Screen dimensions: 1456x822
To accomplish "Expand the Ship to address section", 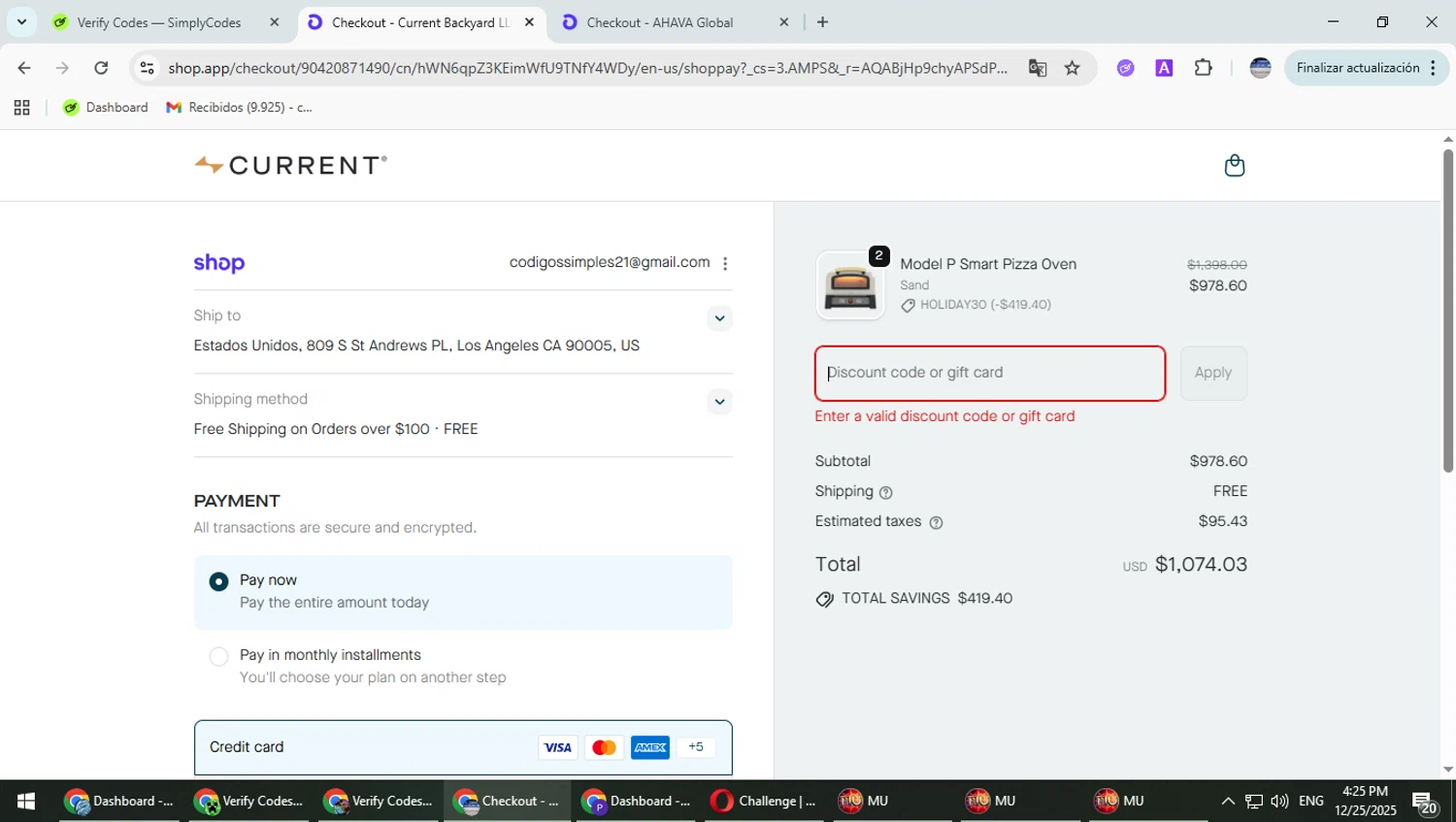I will click(x=719, y=318).
